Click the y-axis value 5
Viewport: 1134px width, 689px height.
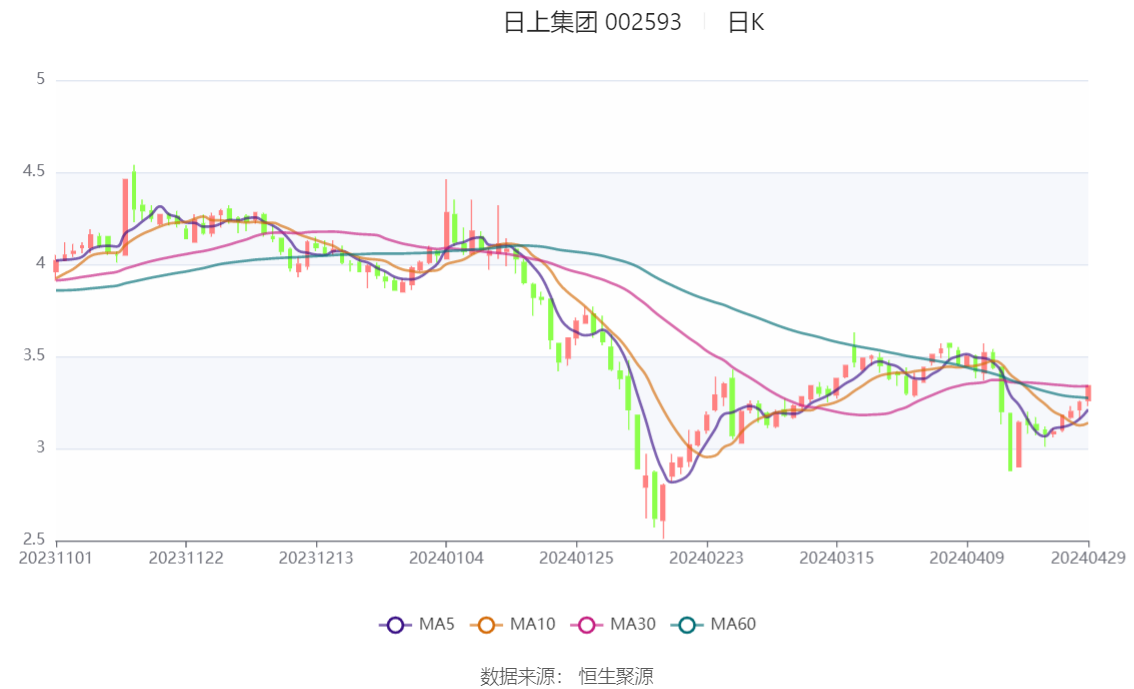(41, 79)
